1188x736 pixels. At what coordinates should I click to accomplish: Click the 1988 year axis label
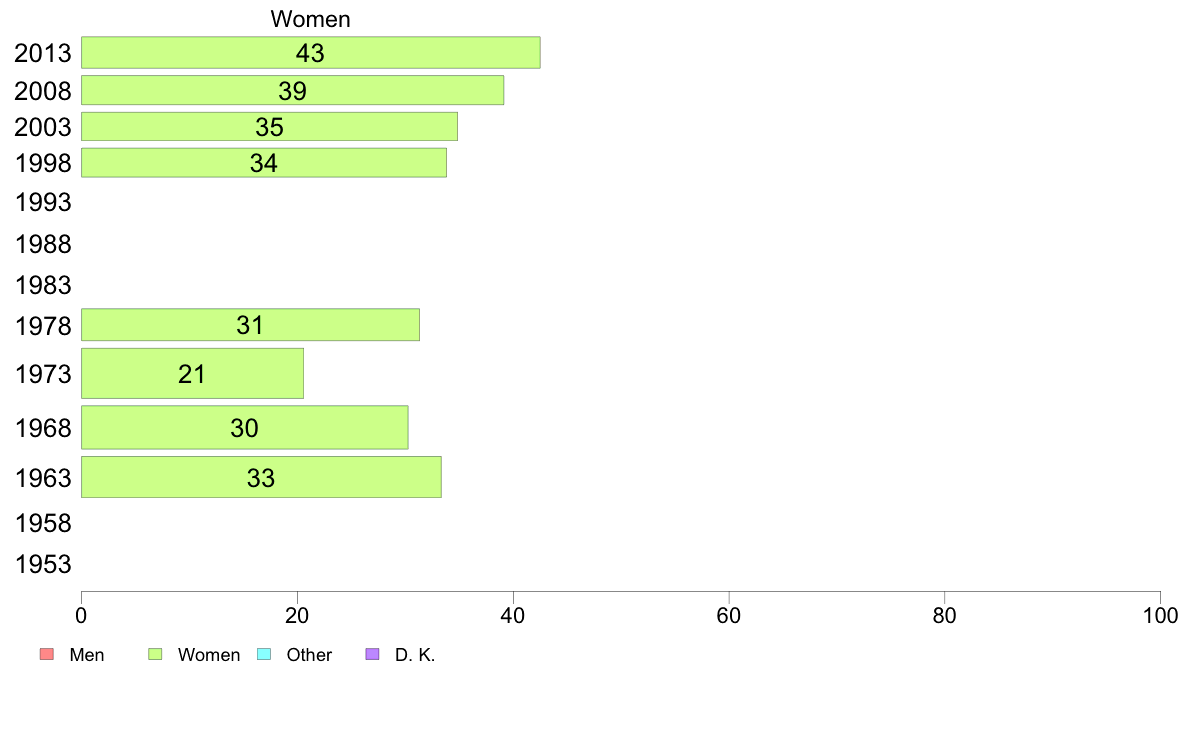(43, 244)
